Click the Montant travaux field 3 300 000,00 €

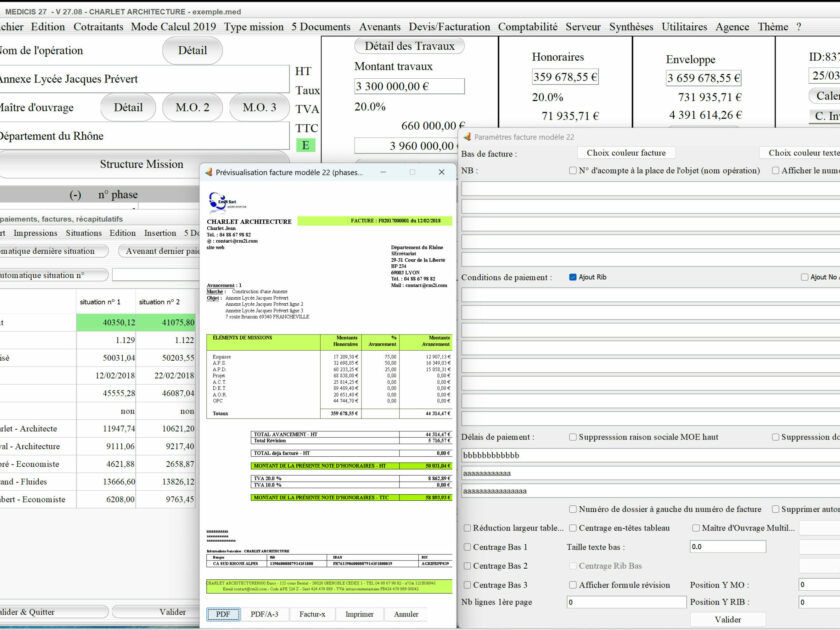click(x=409, y=86)
